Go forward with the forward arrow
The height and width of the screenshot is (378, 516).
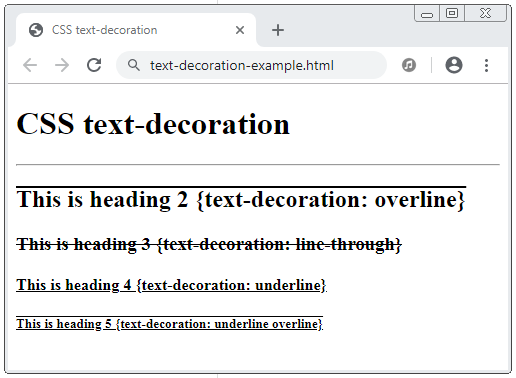[62, 65]
